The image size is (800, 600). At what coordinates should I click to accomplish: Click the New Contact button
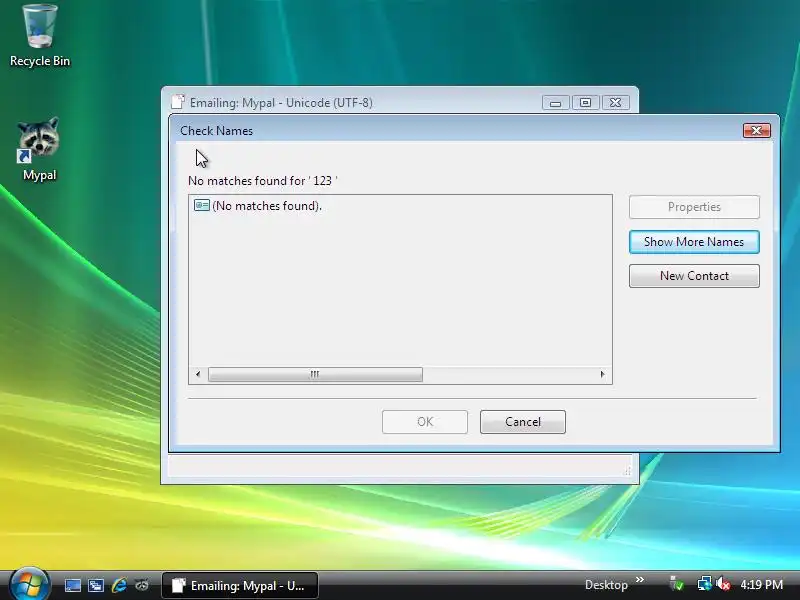(x=694, y=276)
